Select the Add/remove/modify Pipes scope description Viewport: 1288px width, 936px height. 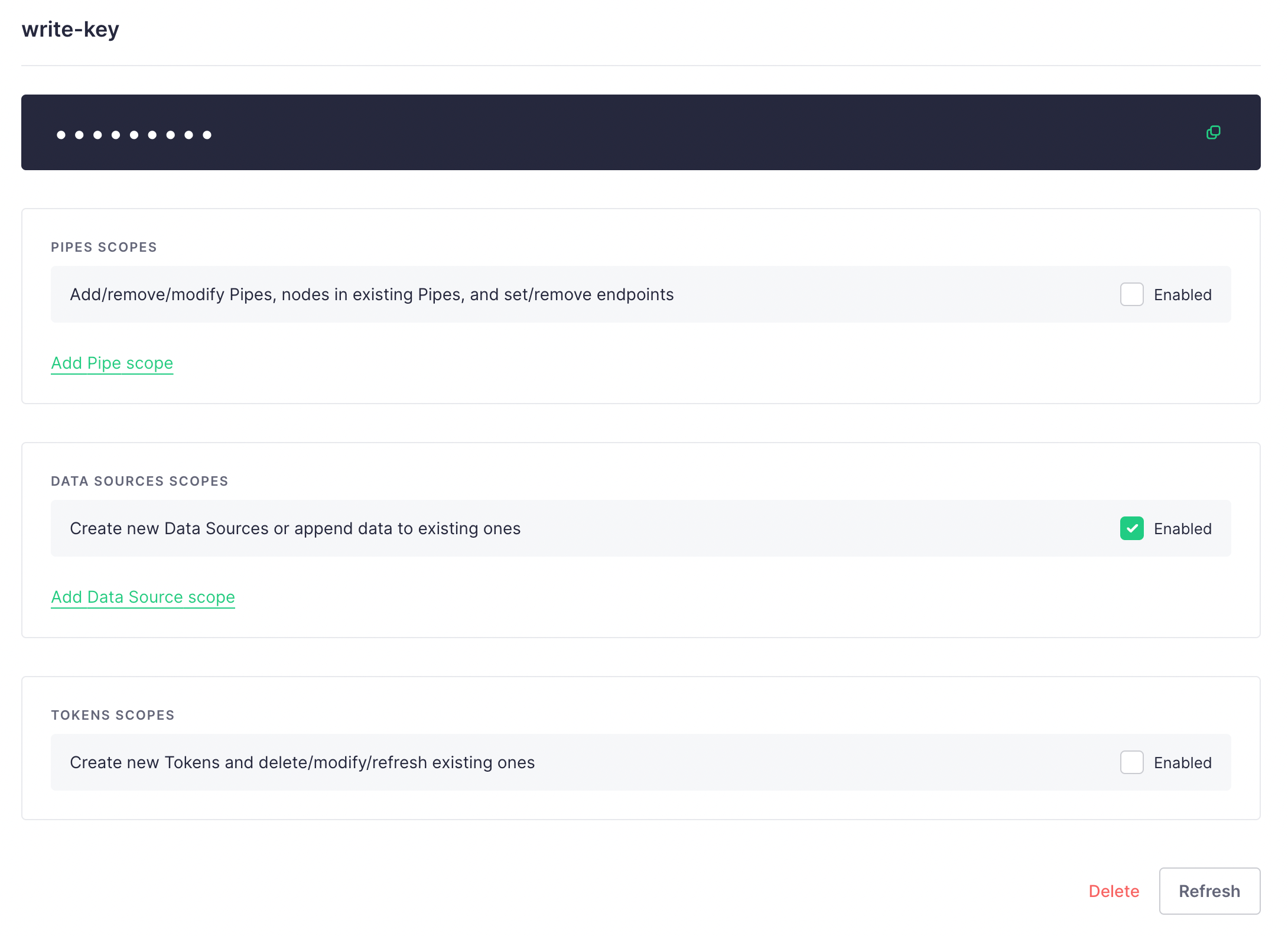tap(372, 294)
